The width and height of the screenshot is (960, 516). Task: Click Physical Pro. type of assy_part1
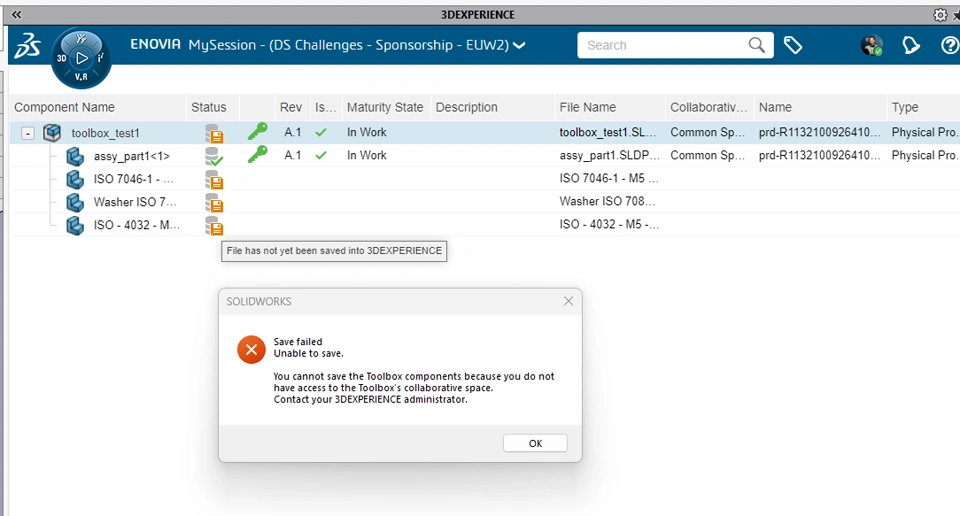(x=925, y=155)
